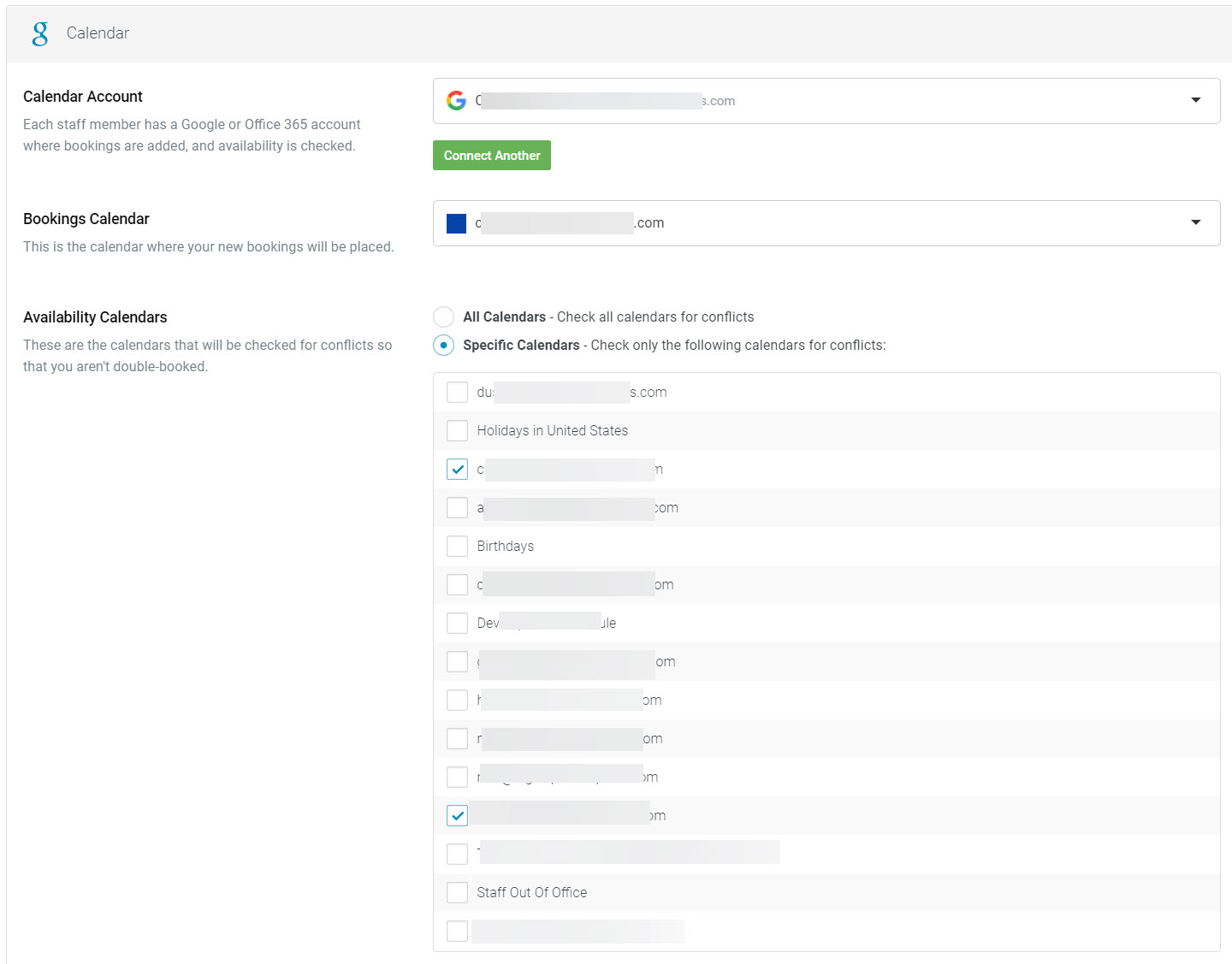This screenshot has height=964, width=1232.
Task: Click the Birthdays calendar label
Action: [505, 547]
